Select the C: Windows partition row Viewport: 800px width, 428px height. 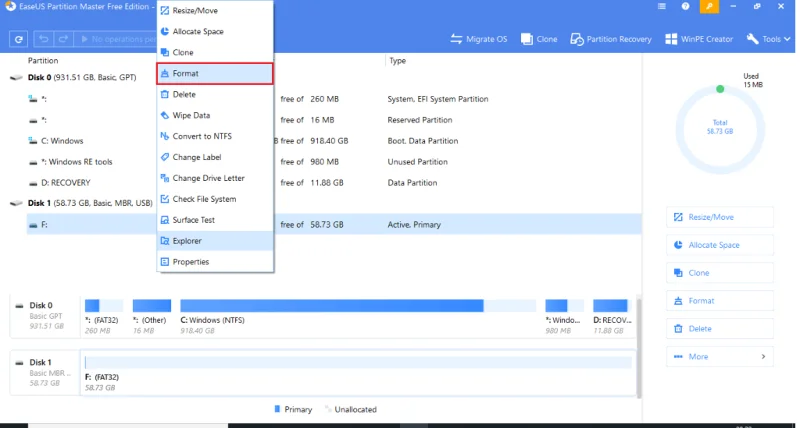tap(334, 141)
